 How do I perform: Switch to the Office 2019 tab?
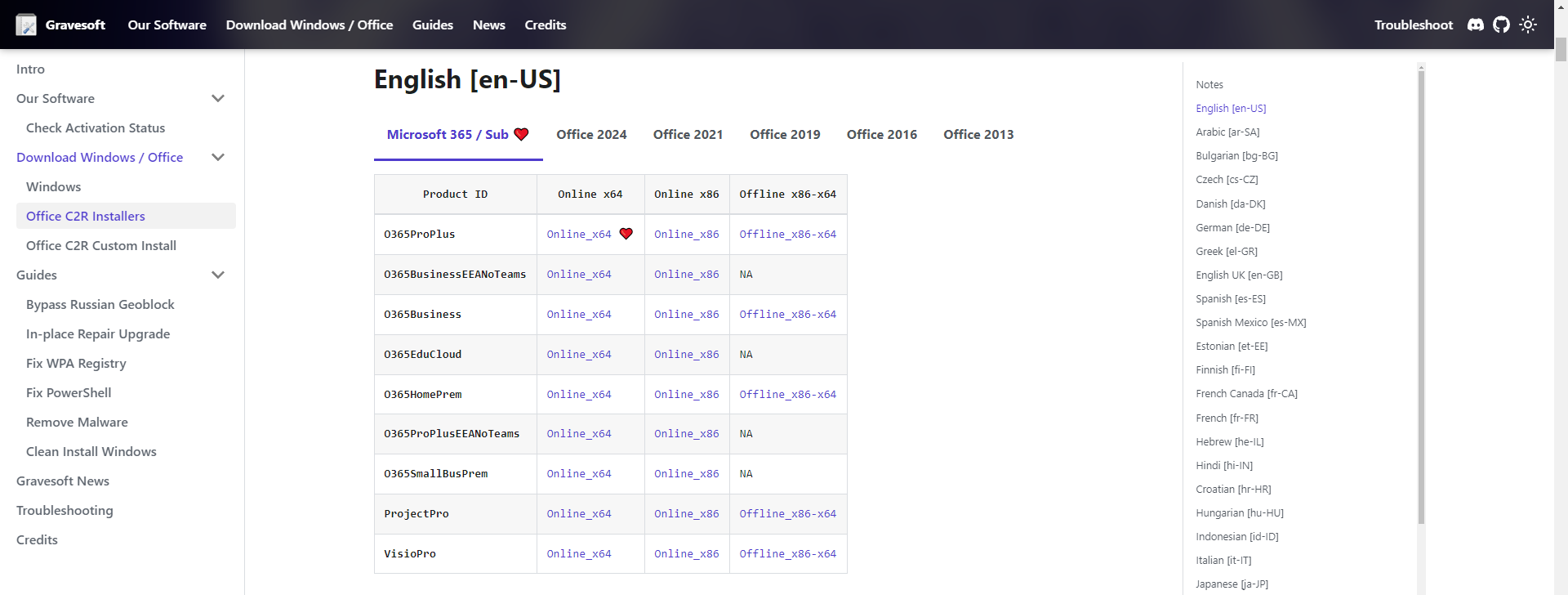click(x=785, y=135)
